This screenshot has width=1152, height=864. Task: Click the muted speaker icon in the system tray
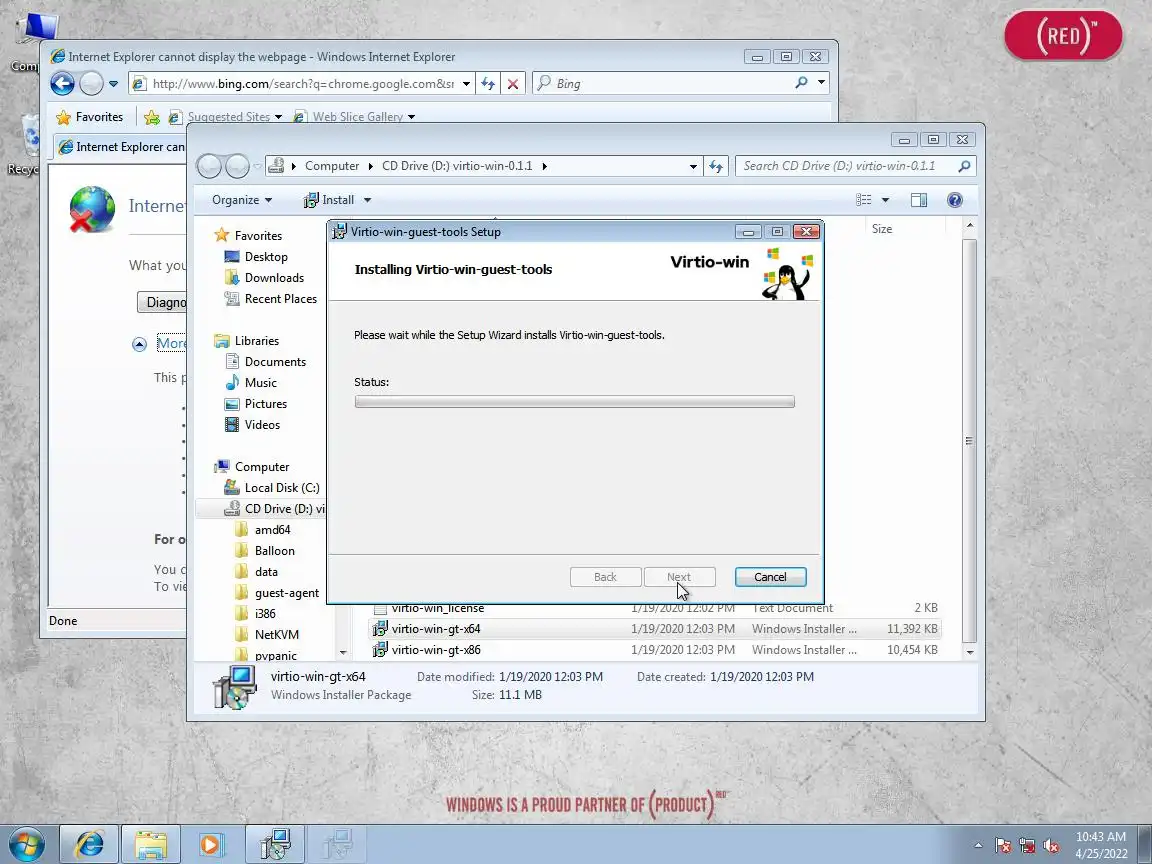1051,846
